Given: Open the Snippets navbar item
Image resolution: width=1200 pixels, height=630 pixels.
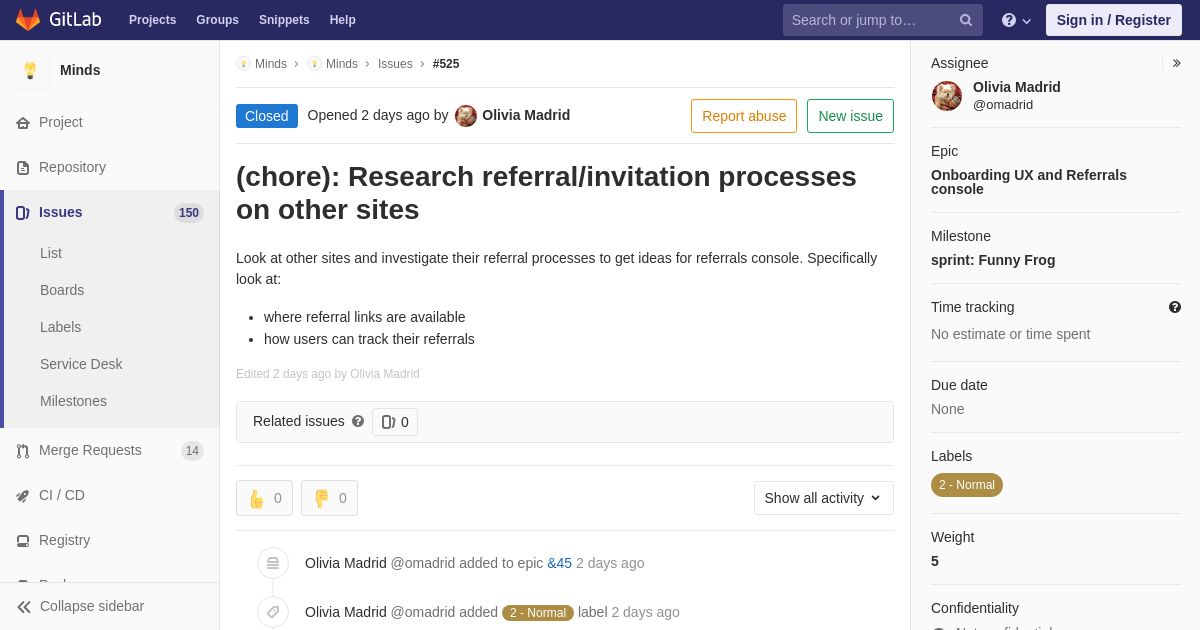Looking at the screenshot, I should tap(284, 20).
